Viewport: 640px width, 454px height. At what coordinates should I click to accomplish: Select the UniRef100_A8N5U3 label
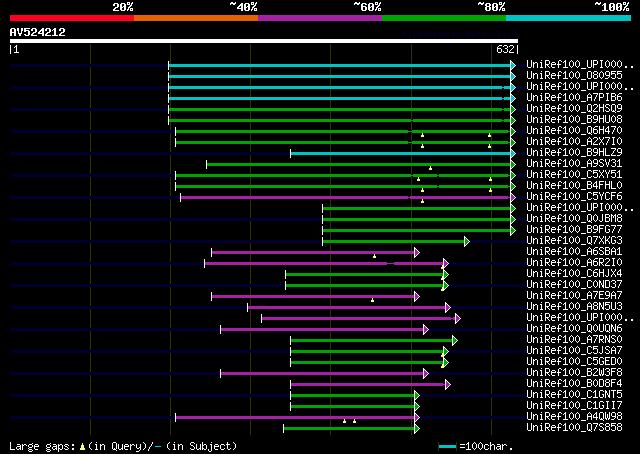point(574,307)
